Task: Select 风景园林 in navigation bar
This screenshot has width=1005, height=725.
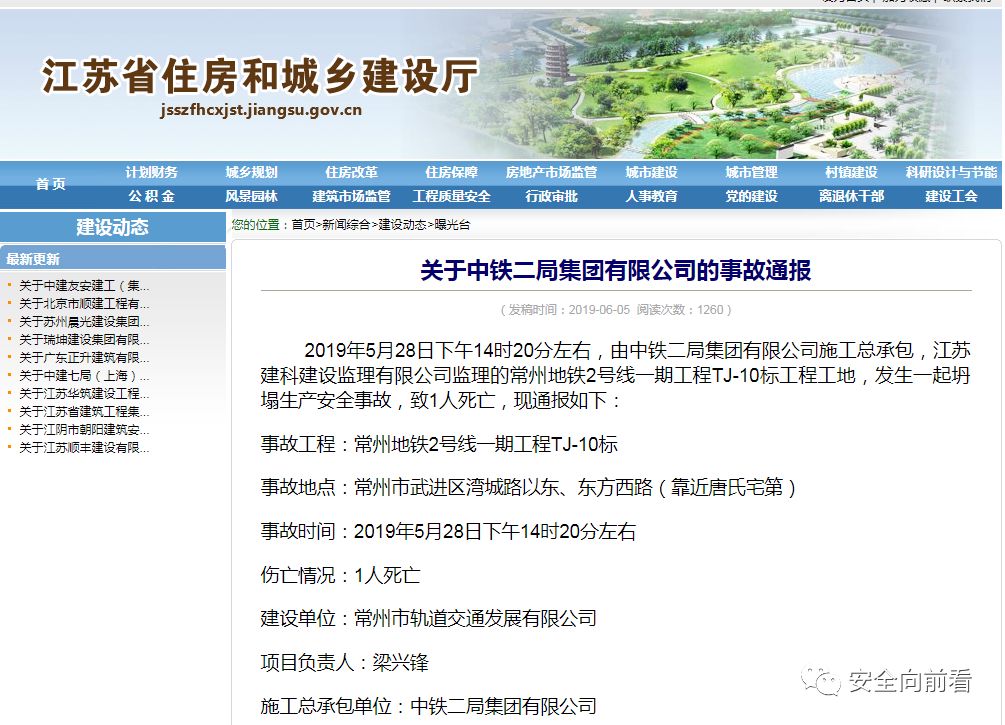Action: [251, 196]
